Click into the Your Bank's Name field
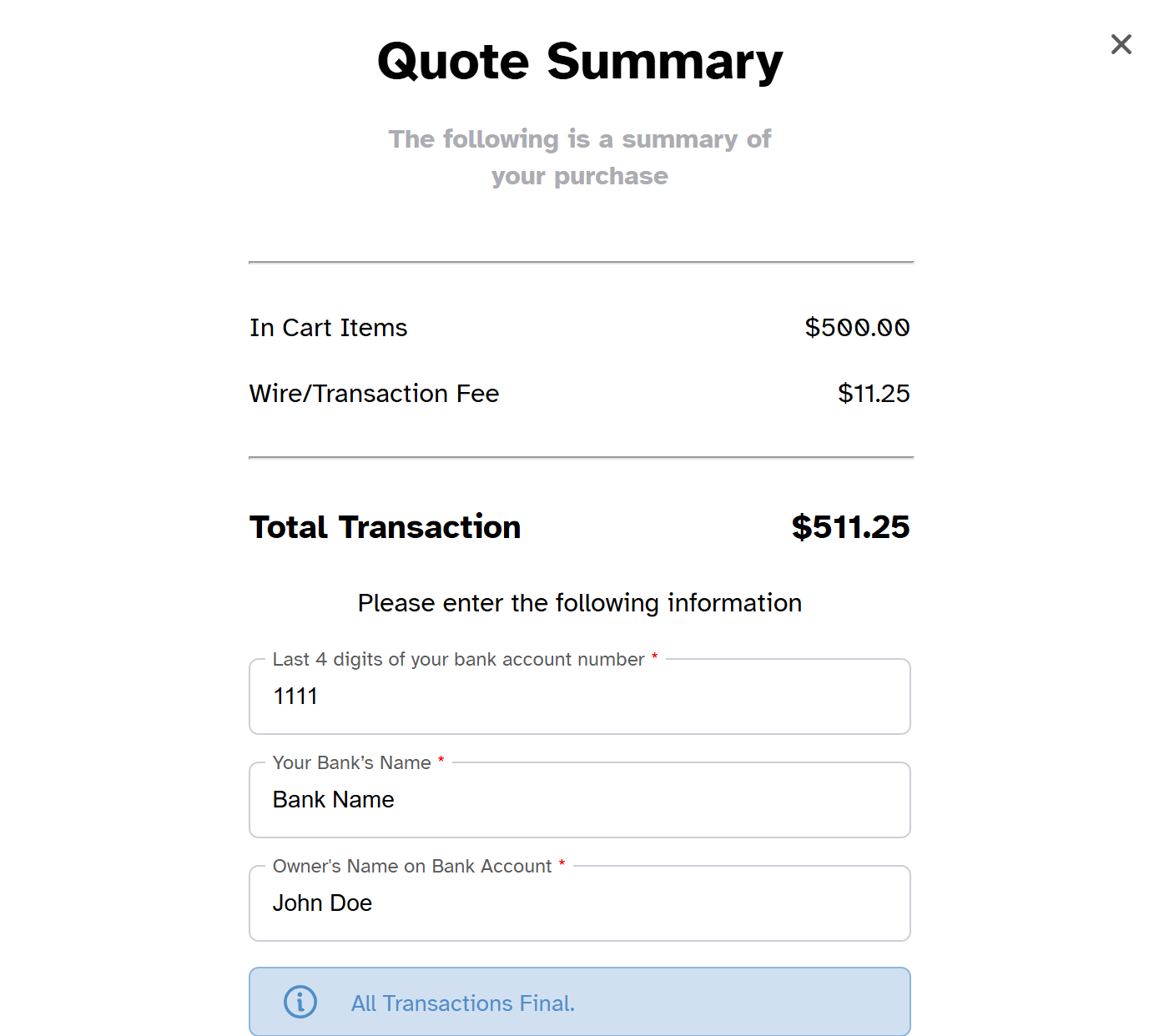The image size is (1159, 1036). (580, 800)
